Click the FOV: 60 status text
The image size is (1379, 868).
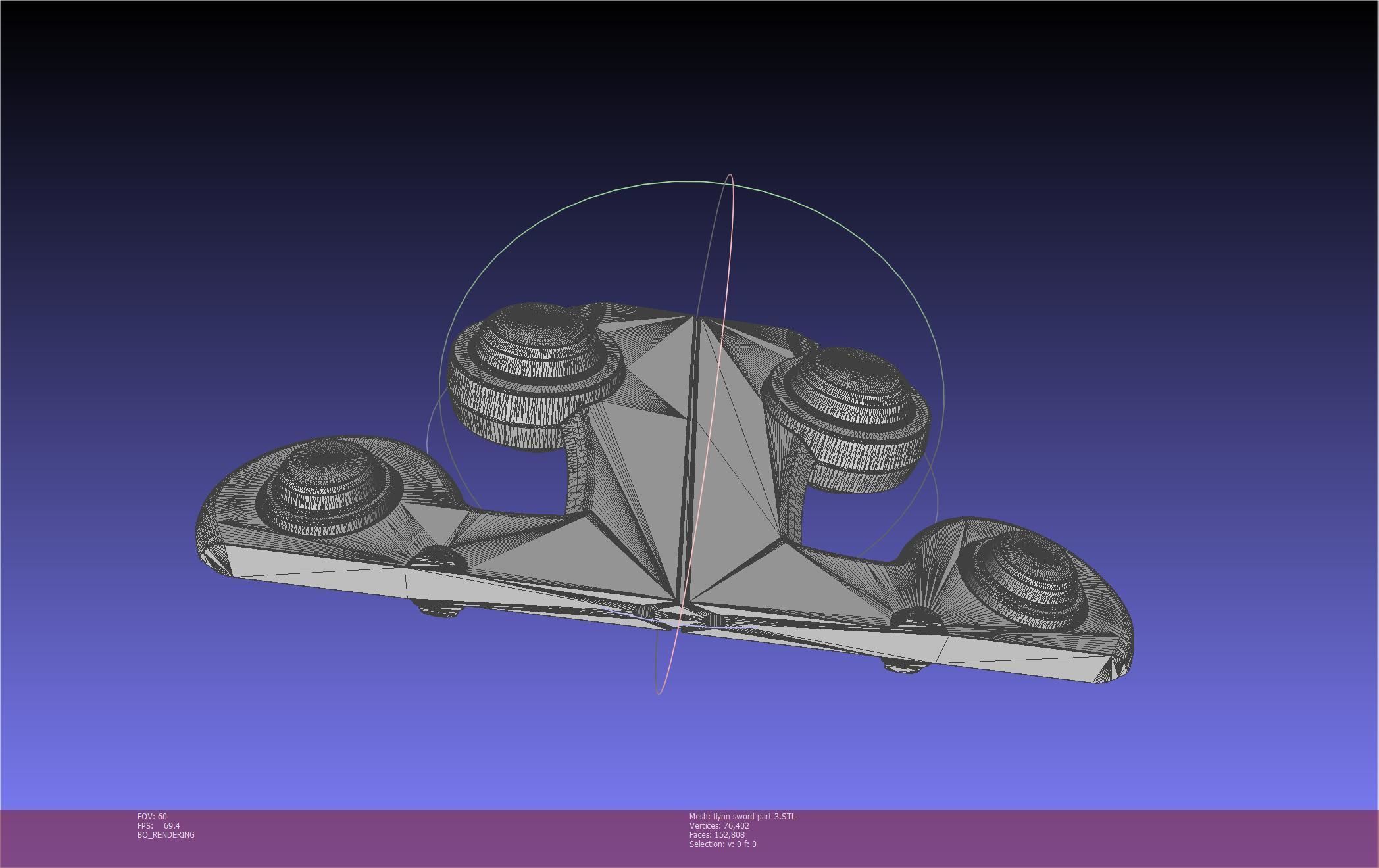coord(152,816)
